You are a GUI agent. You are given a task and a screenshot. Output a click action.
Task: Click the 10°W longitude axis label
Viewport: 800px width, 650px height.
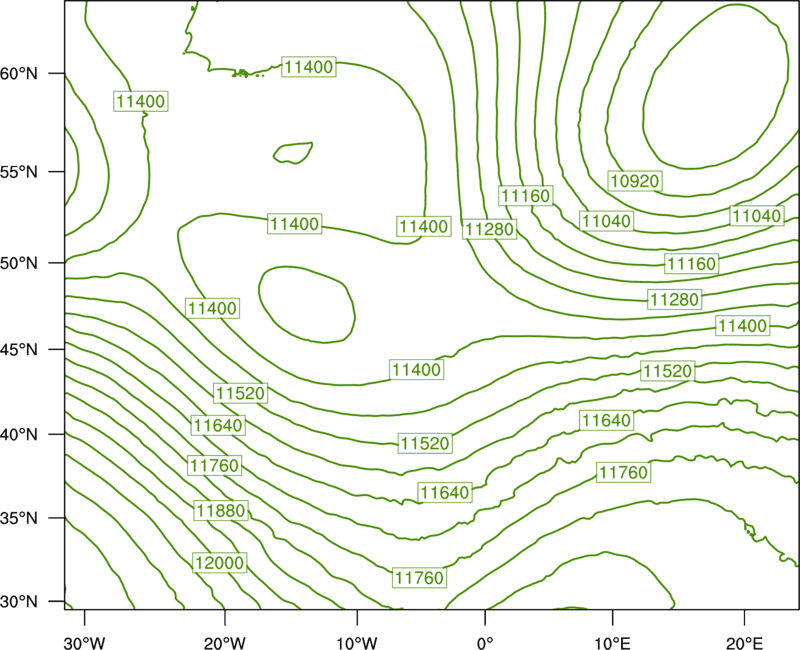coord(357,643)
